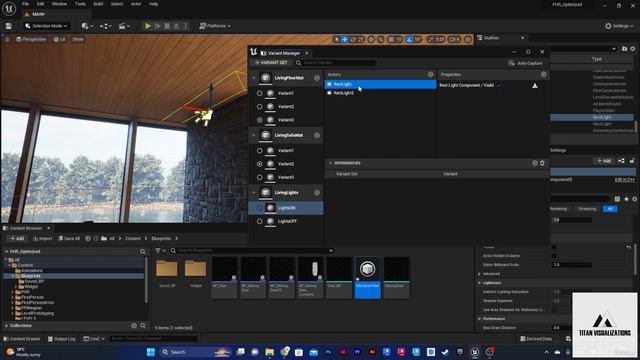
Task: Click the Perspective viewport button
Action: click(31, 40)
